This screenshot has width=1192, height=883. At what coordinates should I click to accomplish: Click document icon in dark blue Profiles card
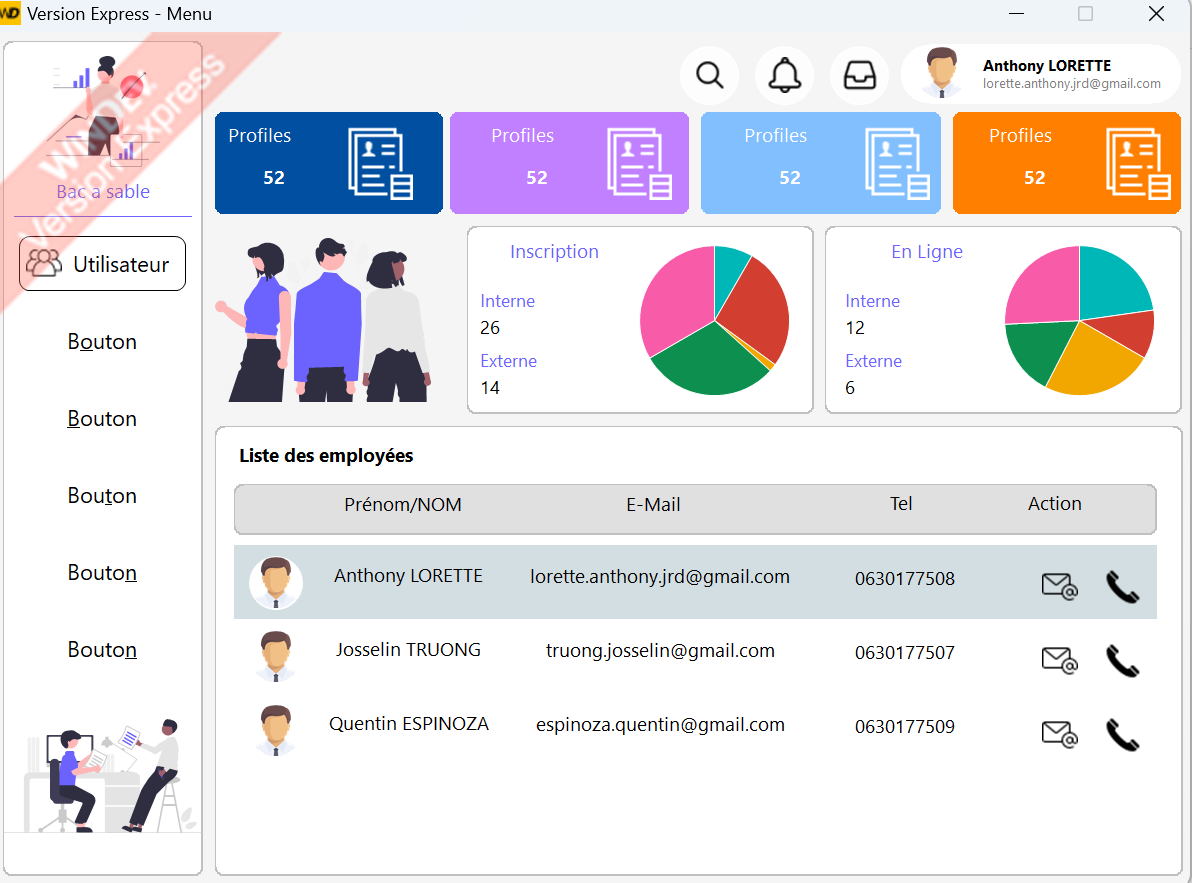click(x=380, y=163)
